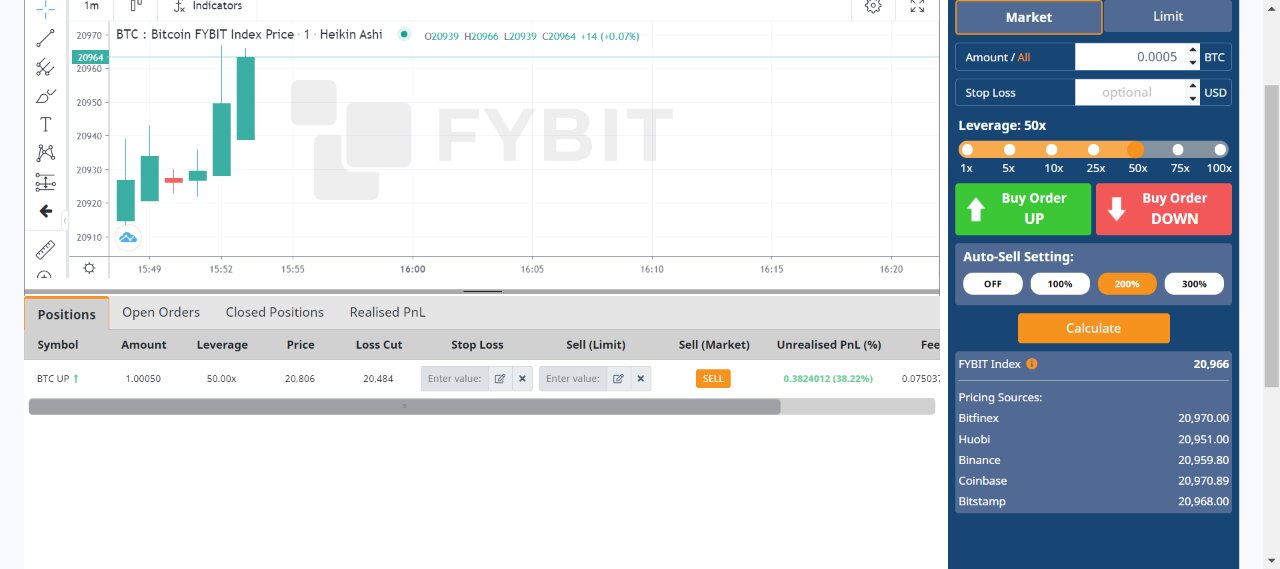Click the blue cloud logo on the chart

(x=127, y=237)
